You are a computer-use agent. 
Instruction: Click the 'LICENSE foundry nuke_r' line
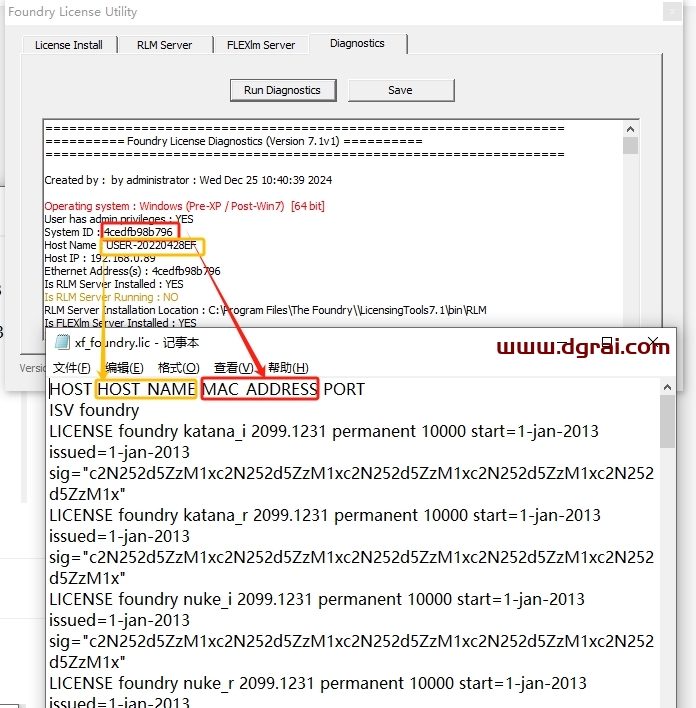tap(318, 684)
